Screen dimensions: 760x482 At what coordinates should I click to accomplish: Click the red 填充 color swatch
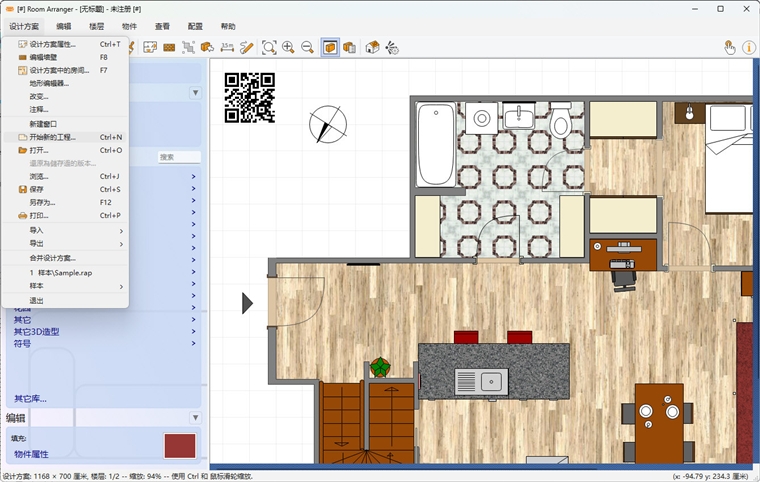[x=180, y=446]
